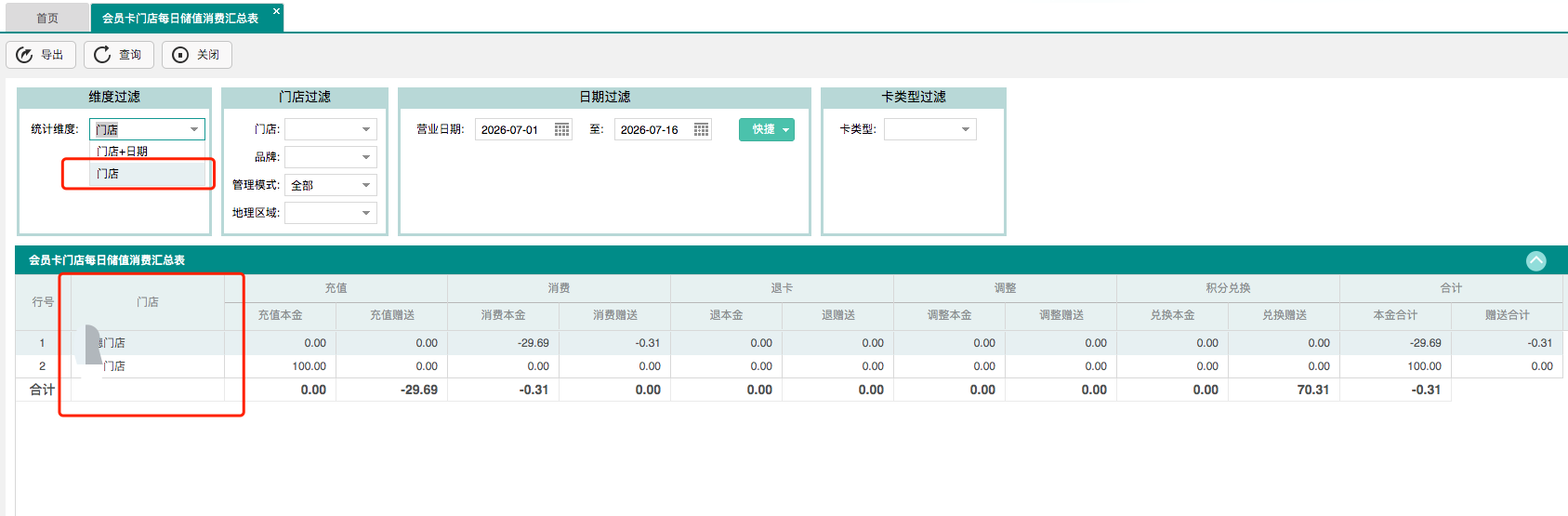Click the 本金合计 column header

[x=1395, y=315]
